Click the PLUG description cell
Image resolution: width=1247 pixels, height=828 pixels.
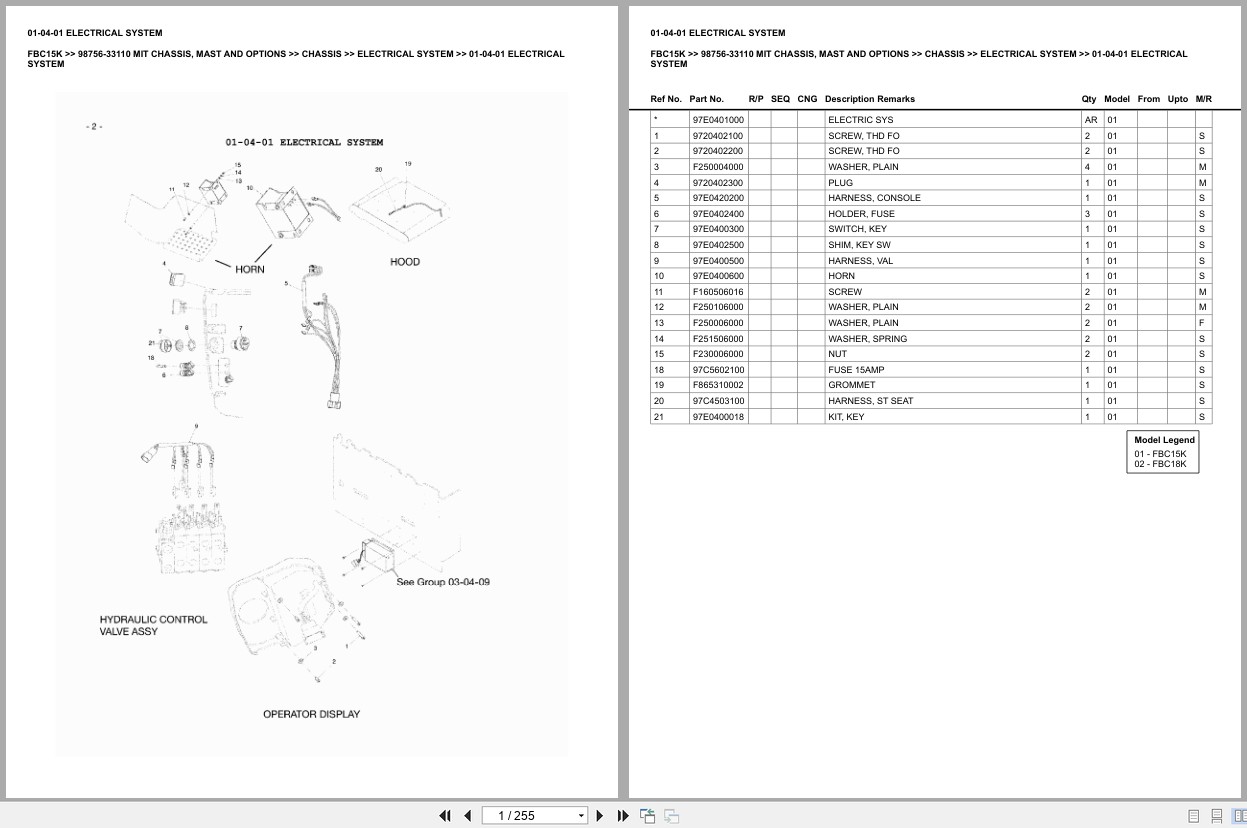840,183
